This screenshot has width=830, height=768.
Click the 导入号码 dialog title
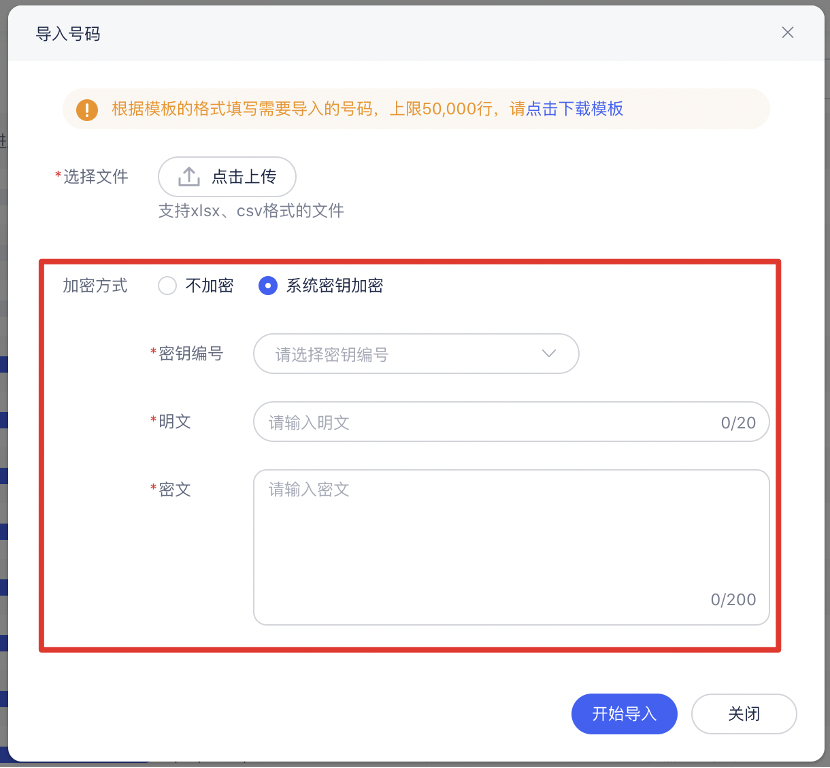[x=68, y=34]
